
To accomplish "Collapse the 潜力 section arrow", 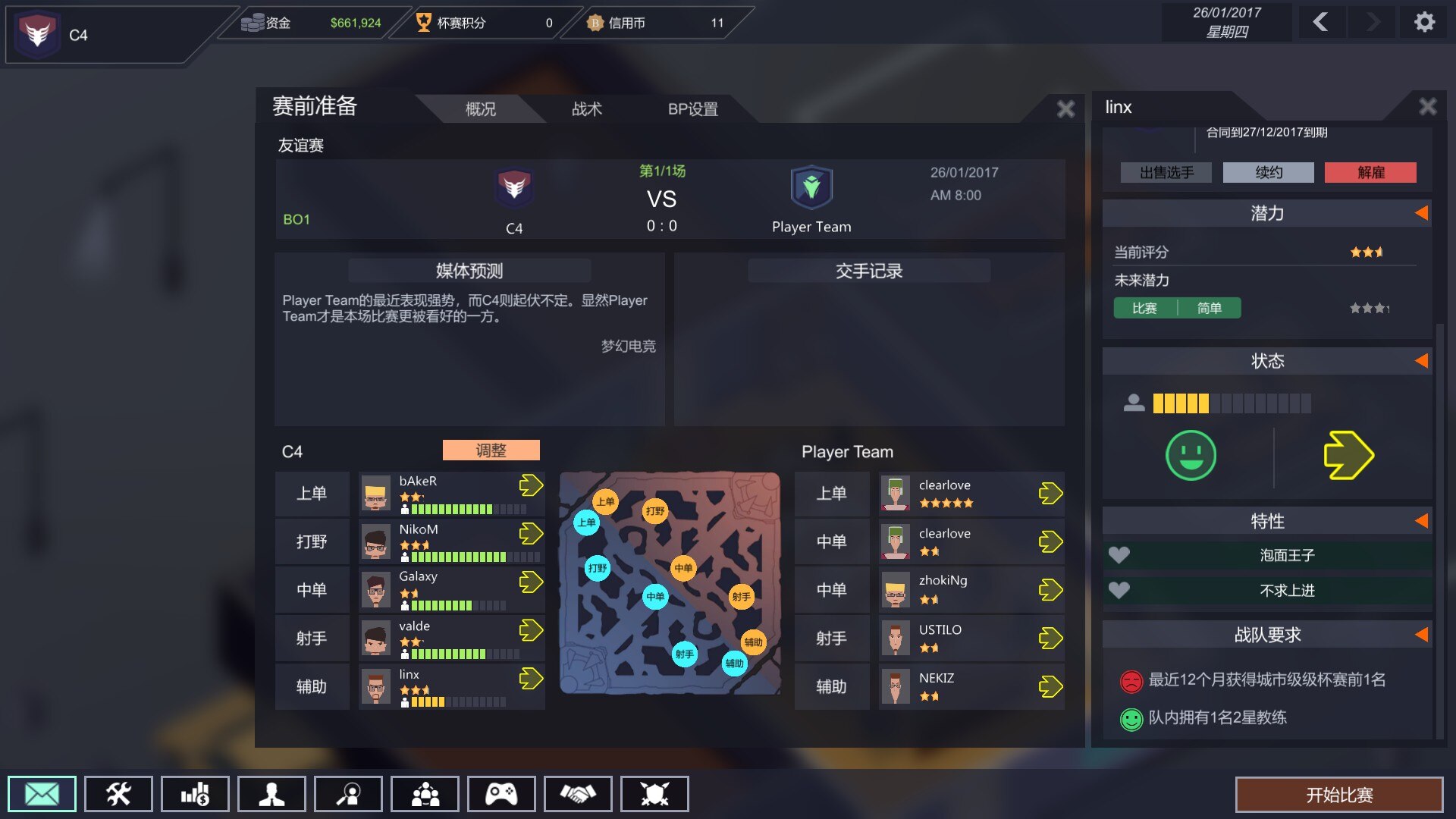I will 1421,213.
